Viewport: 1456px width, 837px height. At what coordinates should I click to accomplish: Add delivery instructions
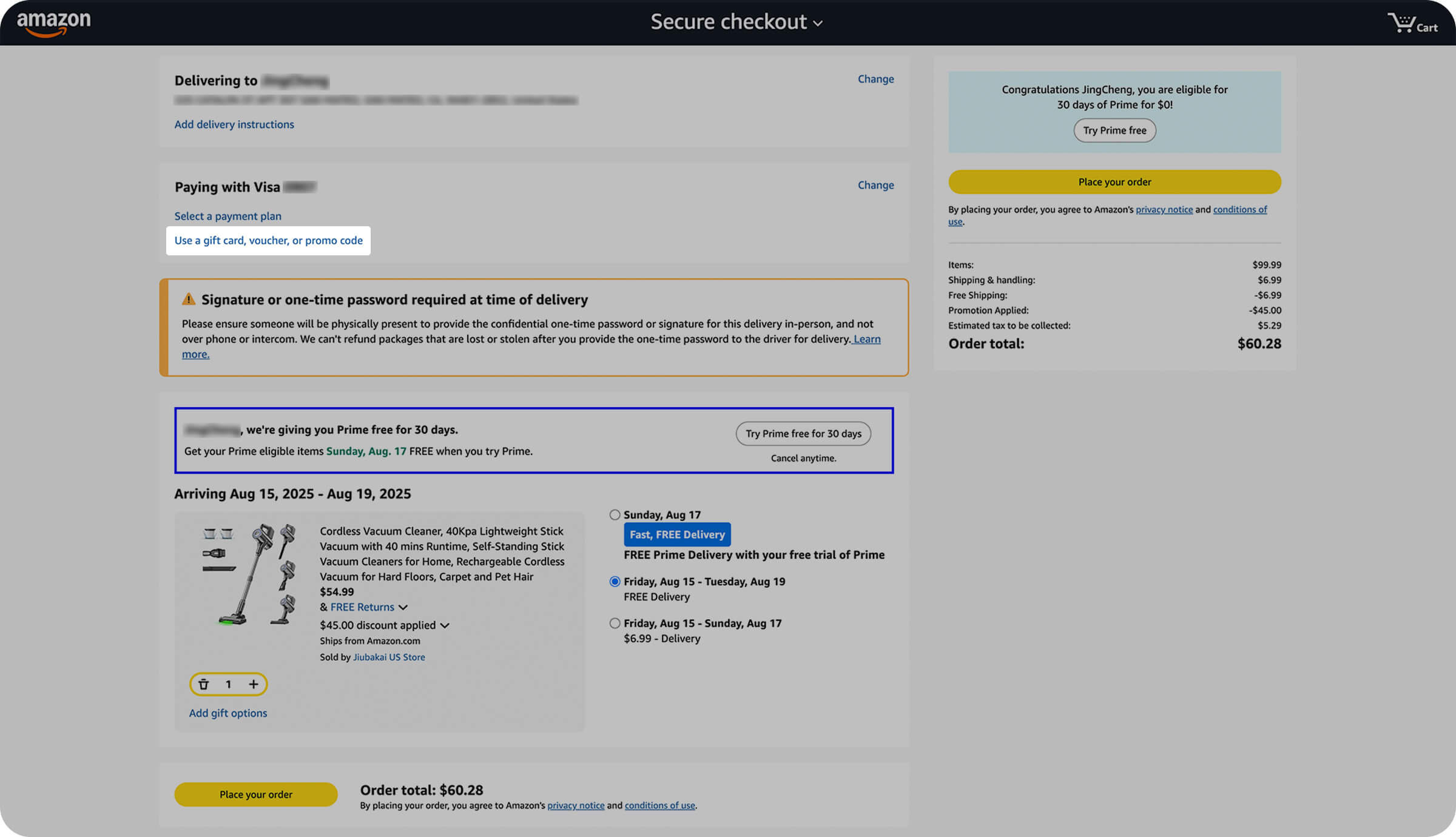pos(234,124)
